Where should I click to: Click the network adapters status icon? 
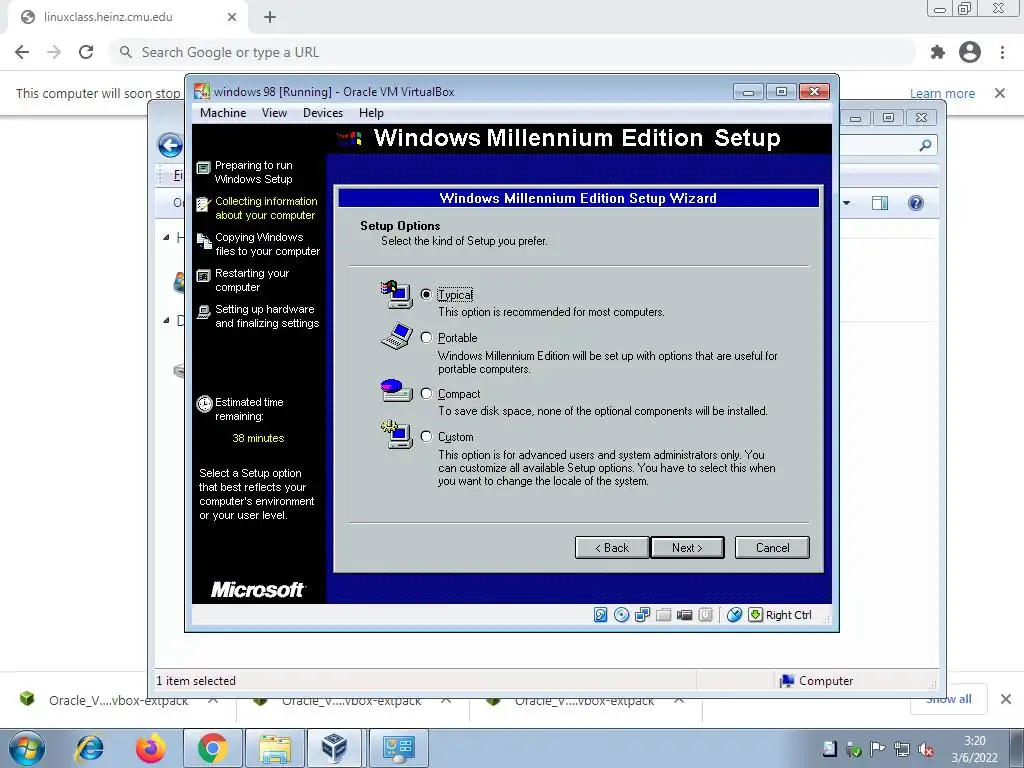click(642, 615)
